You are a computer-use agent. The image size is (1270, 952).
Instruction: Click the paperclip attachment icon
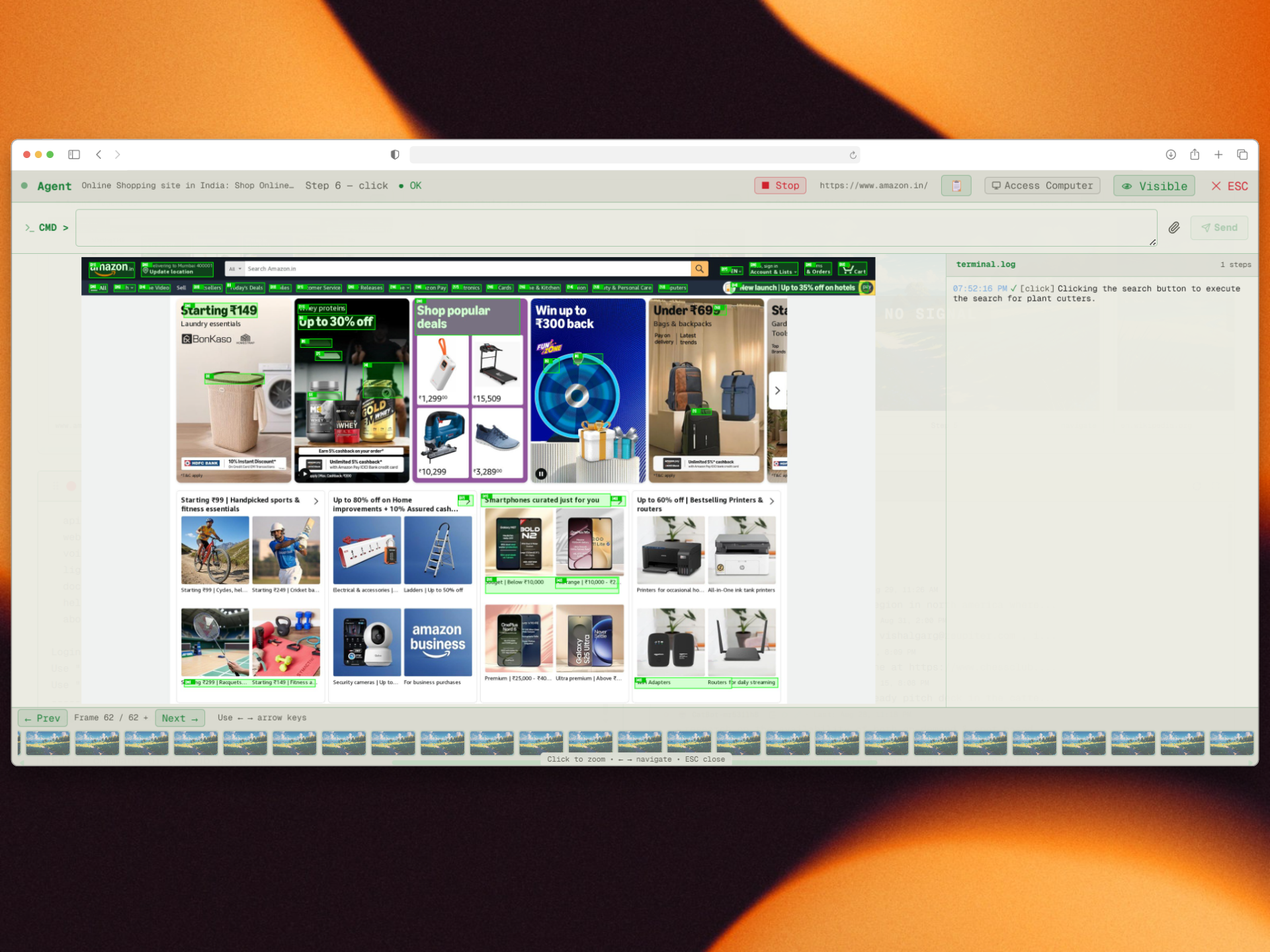1174,227
